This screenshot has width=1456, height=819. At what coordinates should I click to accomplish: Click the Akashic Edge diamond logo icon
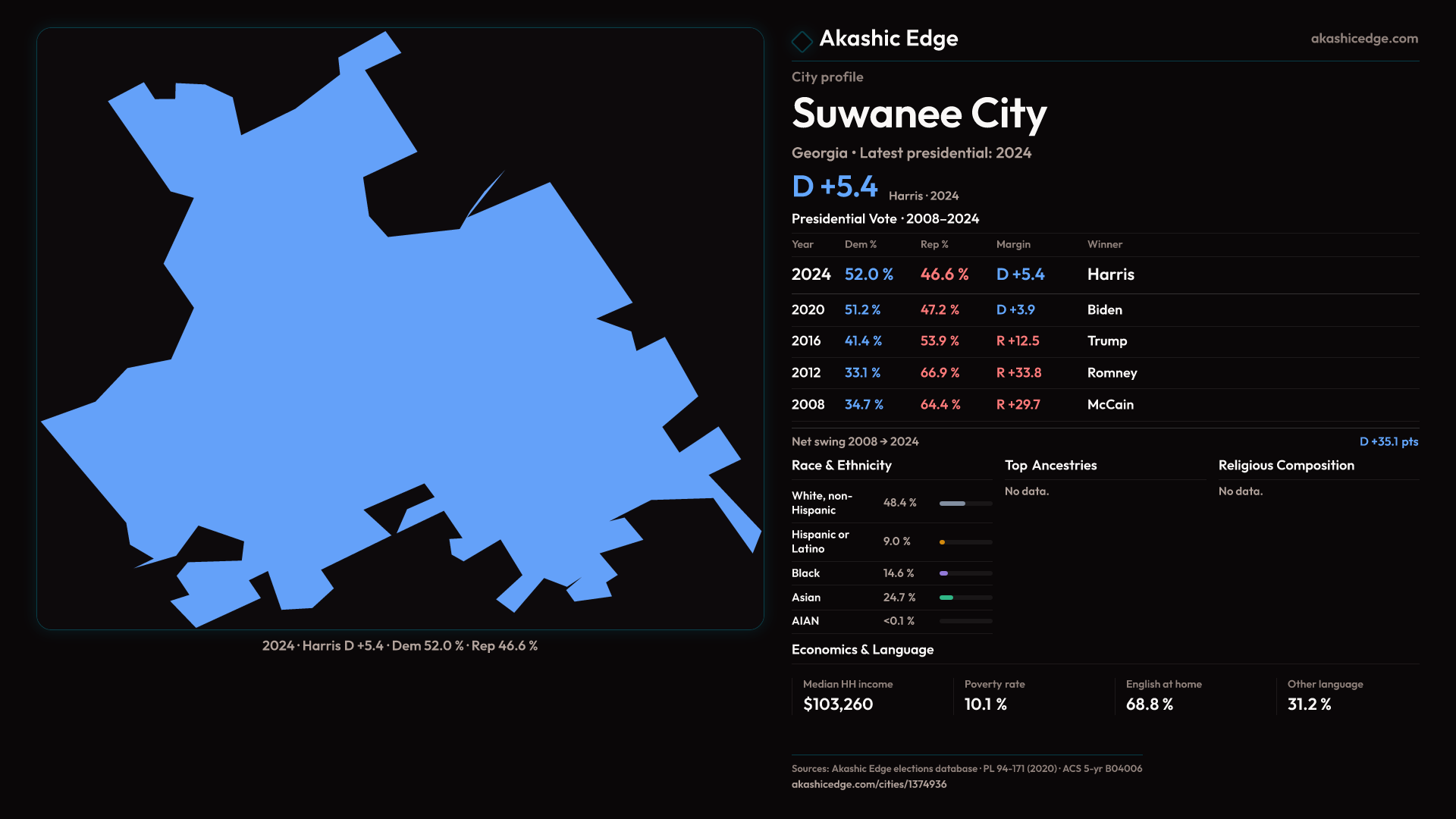(x=802, y=41)
